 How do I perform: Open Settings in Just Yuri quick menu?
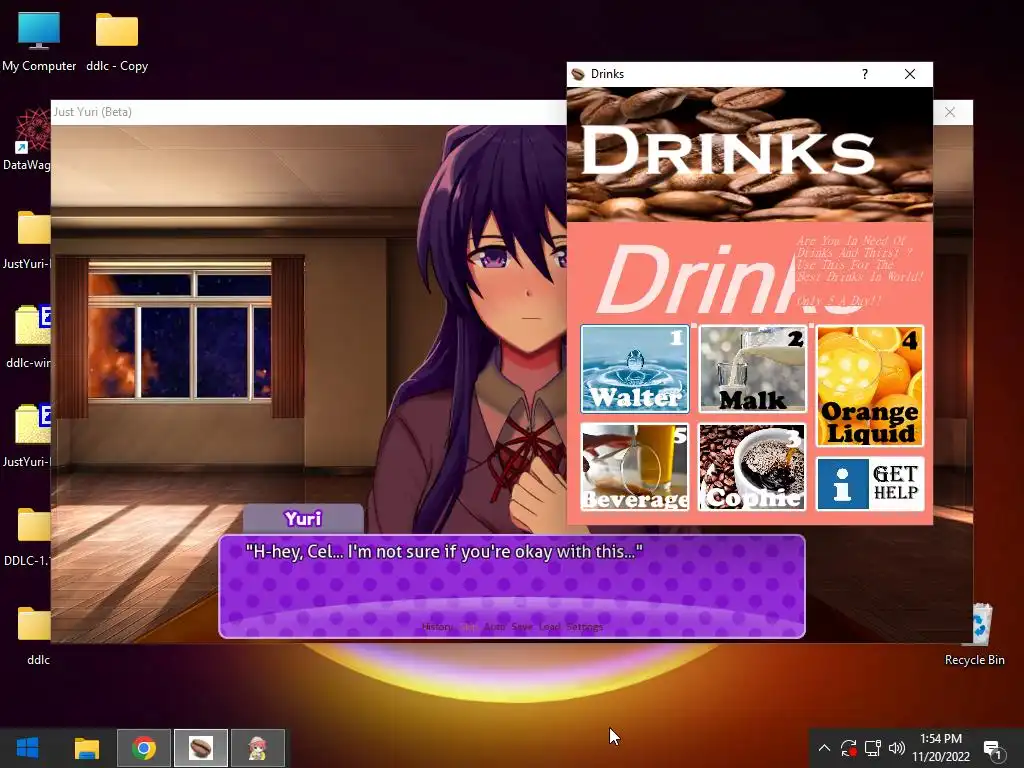tap(584, 627)
